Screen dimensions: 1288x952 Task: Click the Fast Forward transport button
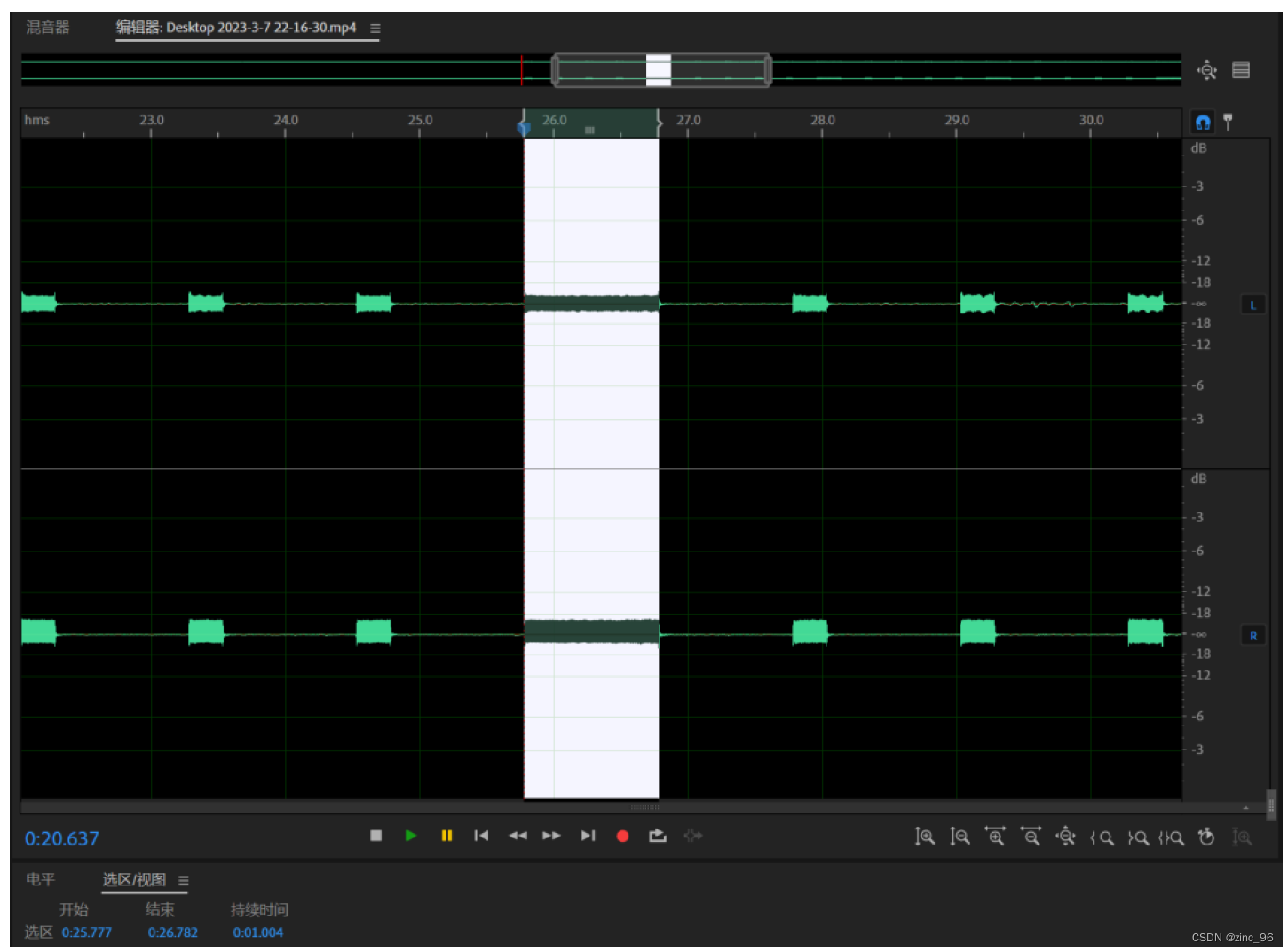point(551,836)
